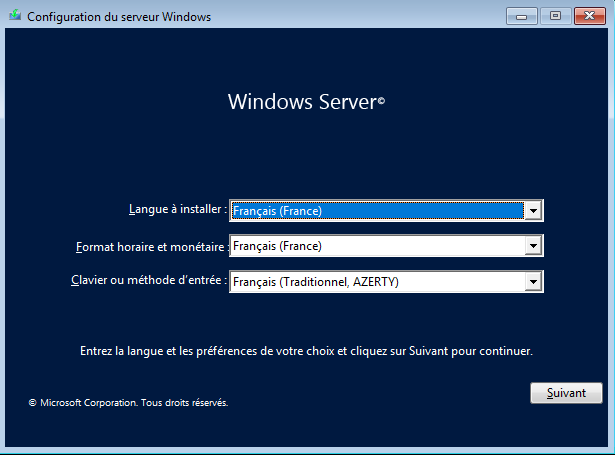Viewport: 615px width, 455px height.
Task: Click the Format horaire et monétaire value field
Action: click(378, 246)
